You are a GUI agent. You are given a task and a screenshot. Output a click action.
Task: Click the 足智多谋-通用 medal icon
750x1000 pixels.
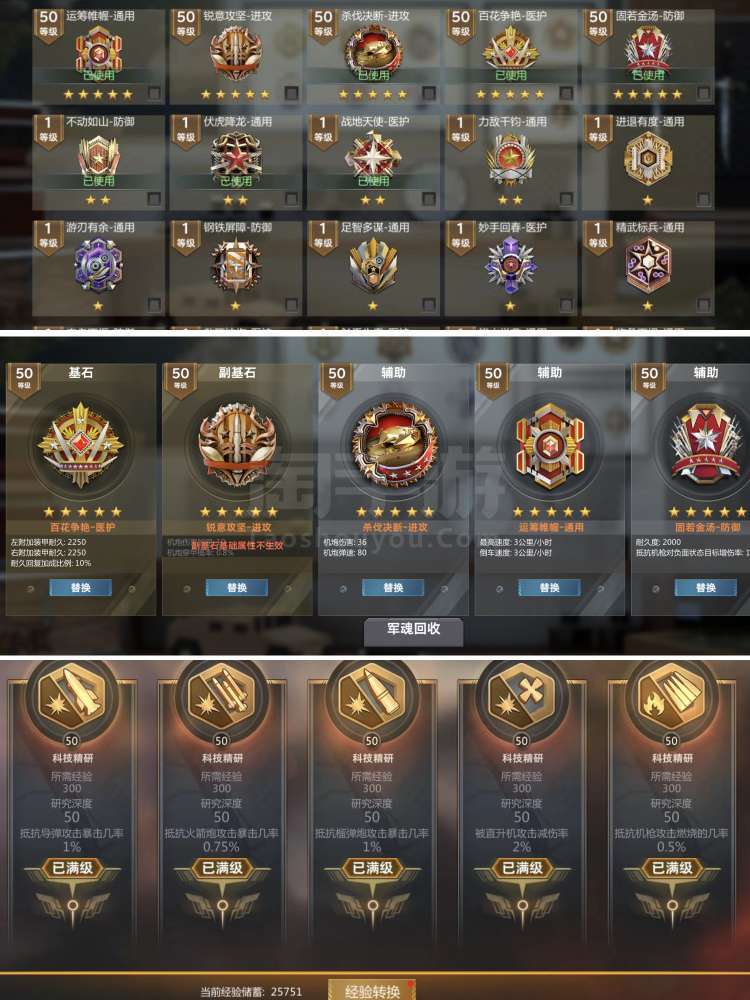[373, 263]
